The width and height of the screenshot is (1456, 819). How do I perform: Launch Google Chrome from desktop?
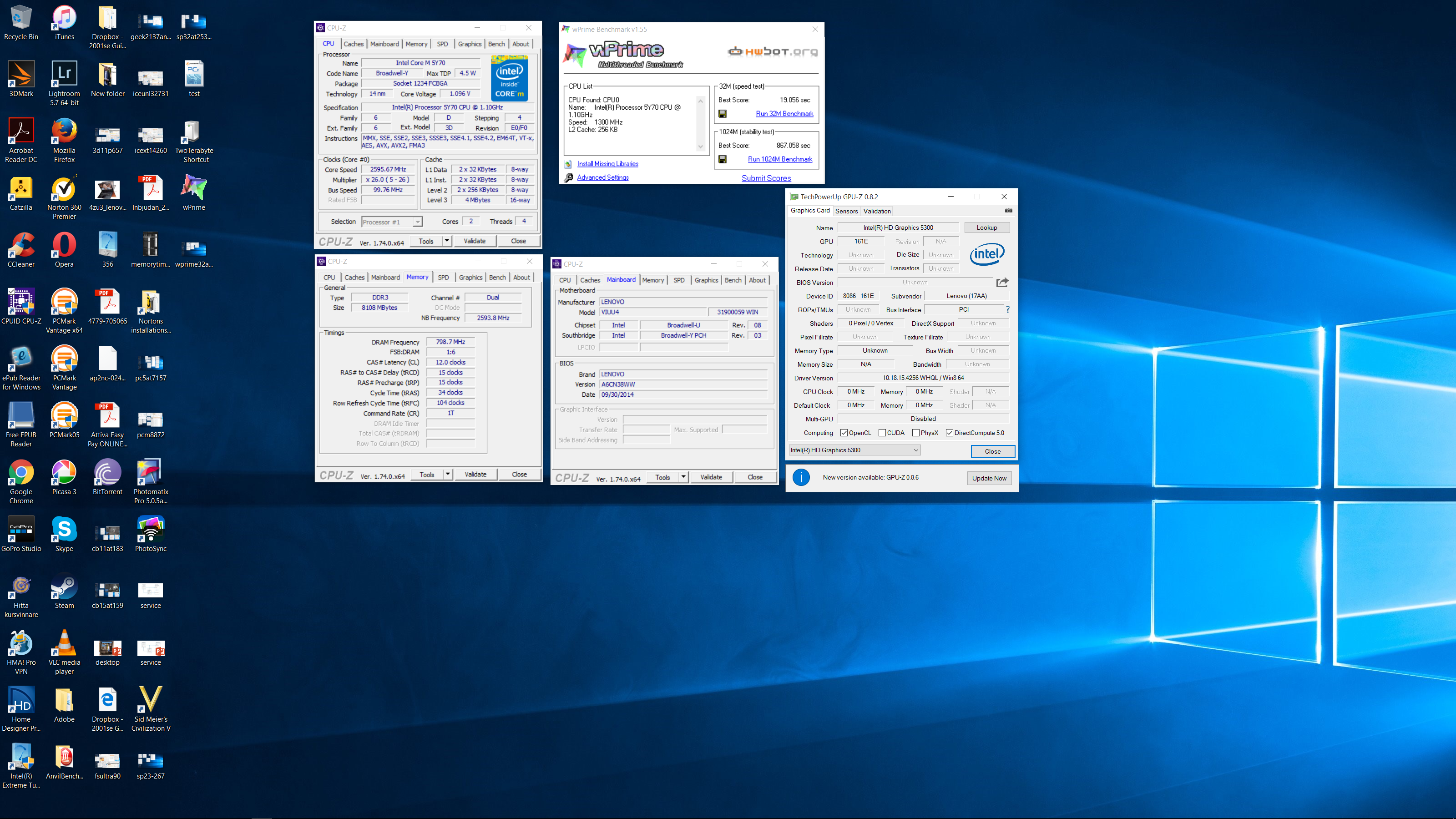pyautogui.click(x=21, y=482)
